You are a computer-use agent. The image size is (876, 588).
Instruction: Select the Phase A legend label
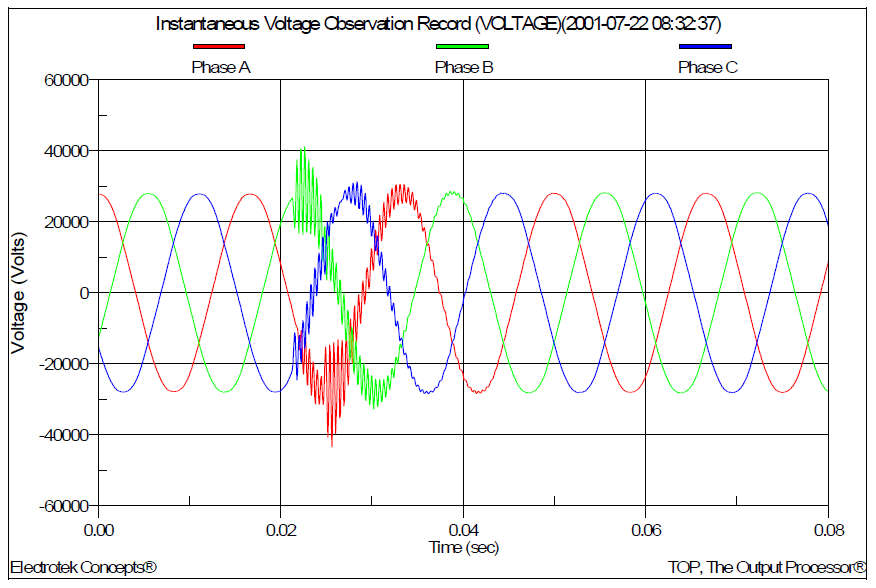tap(220, 68)
